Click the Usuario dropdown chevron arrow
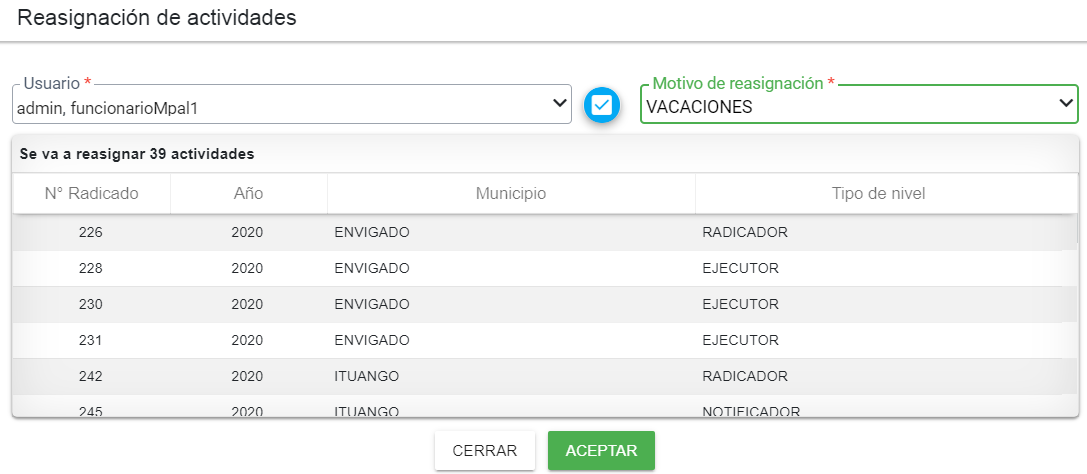 pos(559,103)
